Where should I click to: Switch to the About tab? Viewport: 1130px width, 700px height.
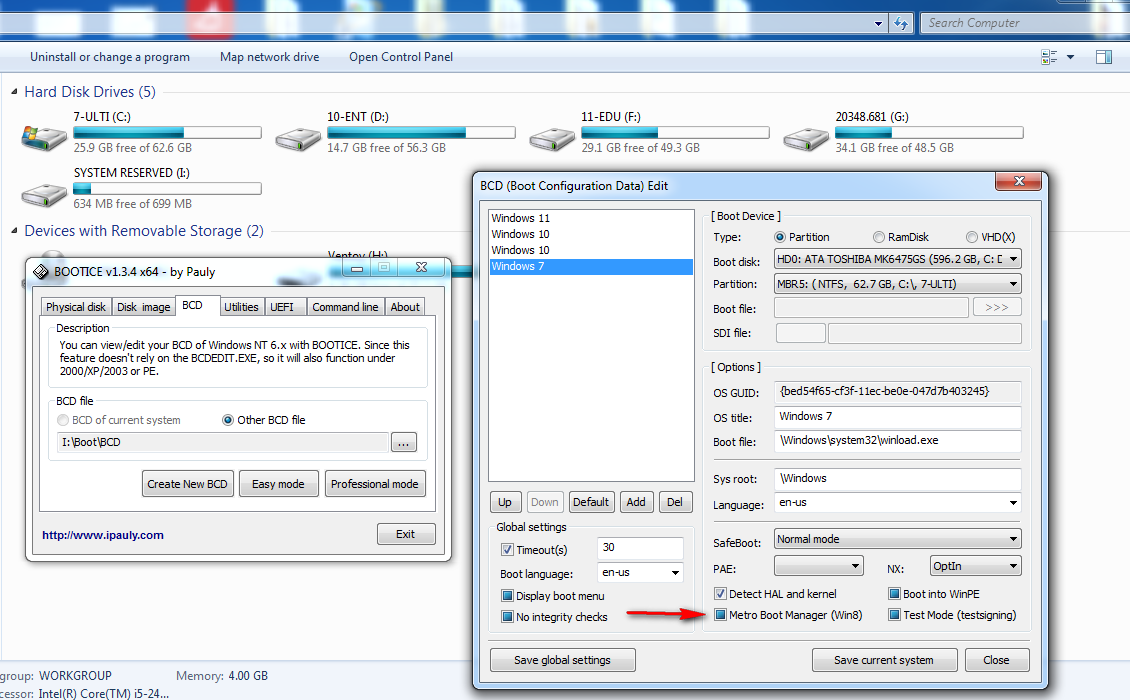[405, 306]
